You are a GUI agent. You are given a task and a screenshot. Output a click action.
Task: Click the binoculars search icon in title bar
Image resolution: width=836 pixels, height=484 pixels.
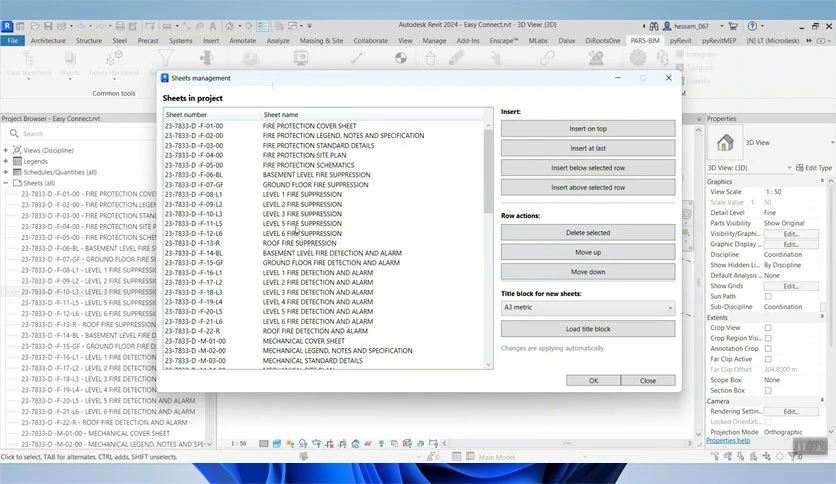point(654,26)
